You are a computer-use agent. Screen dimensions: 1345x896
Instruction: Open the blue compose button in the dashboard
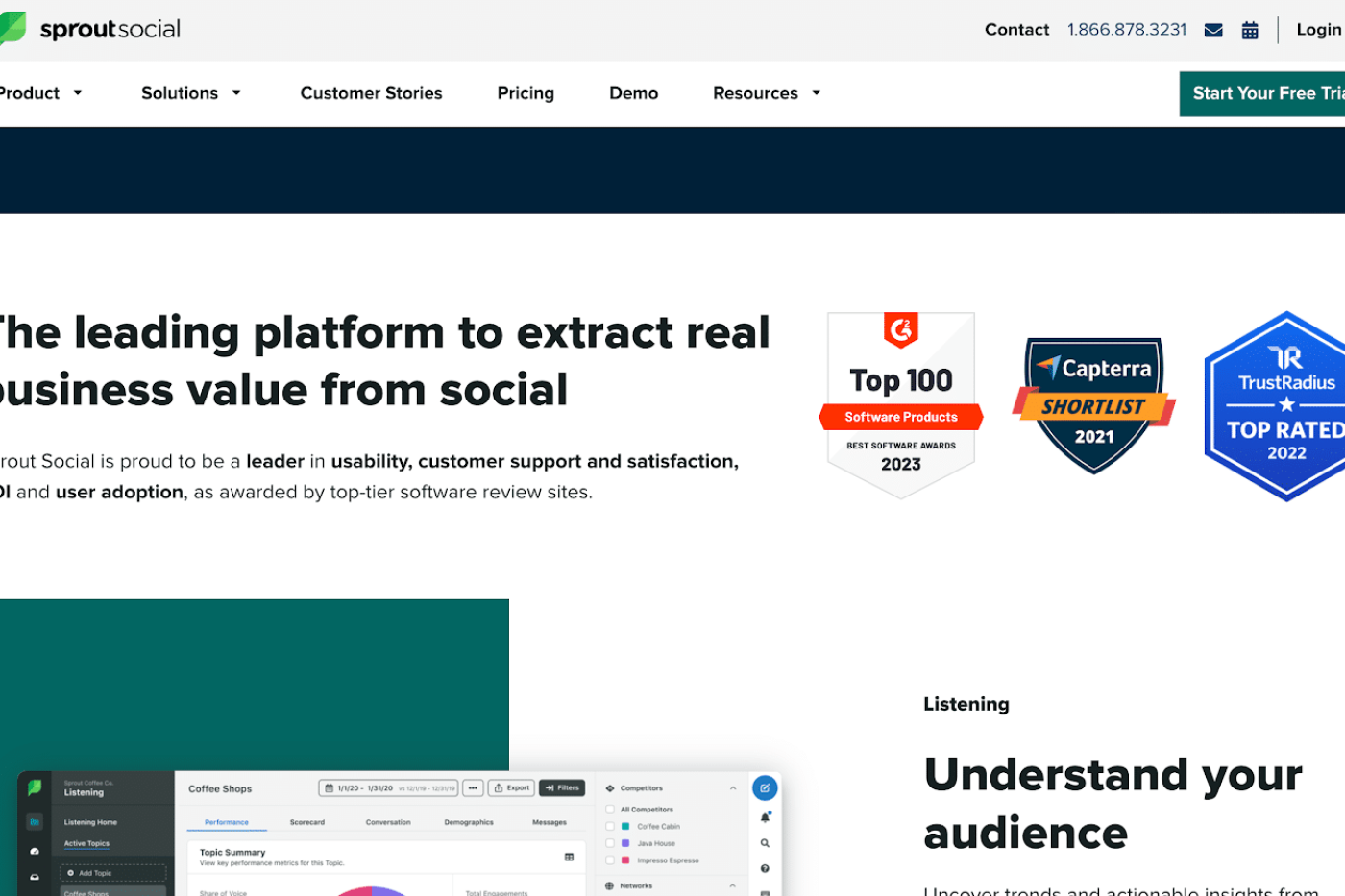pos(765,787)
